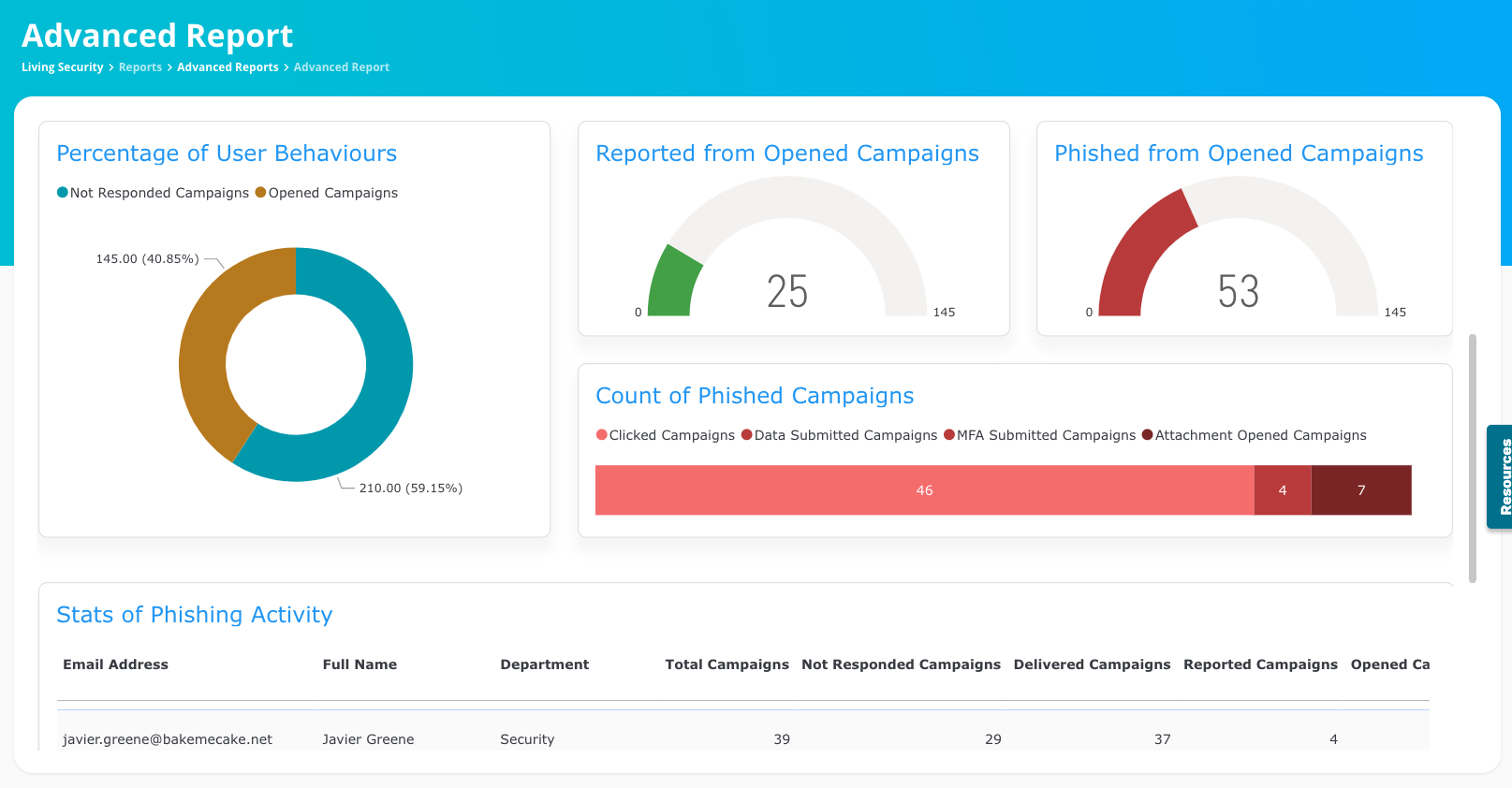Toggle MFA Submitted Campaigns legend item

point(1040,435)
